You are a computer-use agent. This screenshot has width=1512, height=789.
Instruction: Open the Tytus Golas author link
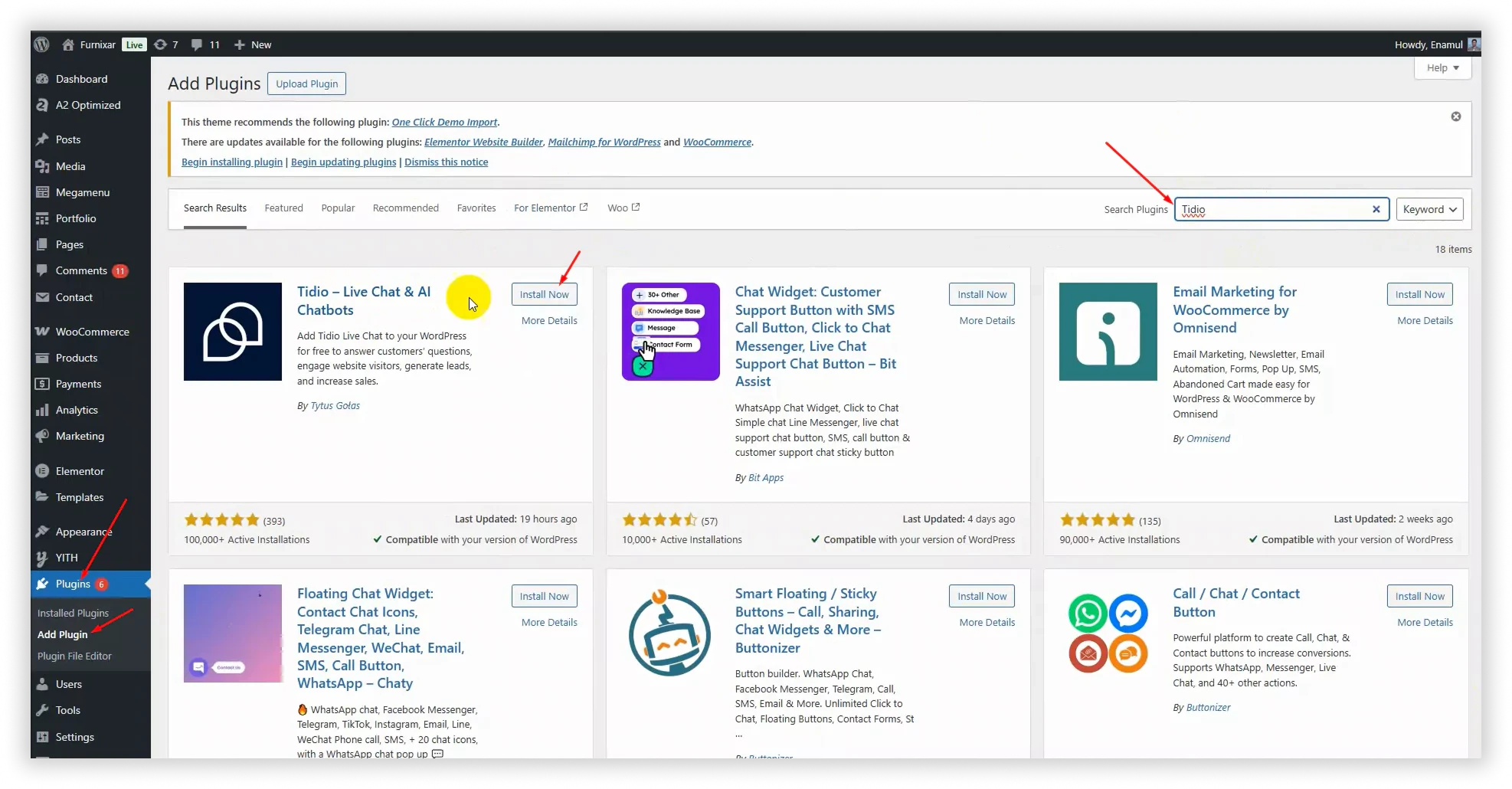[335, 405]
